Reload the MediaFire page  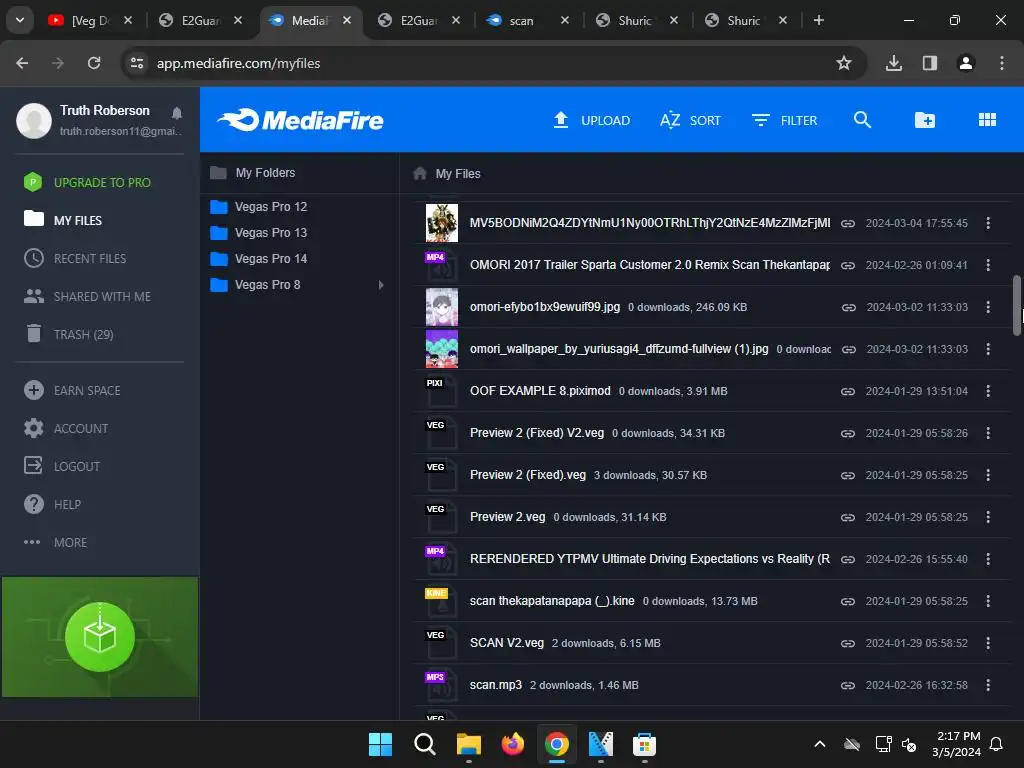click(x=94, y=63)
